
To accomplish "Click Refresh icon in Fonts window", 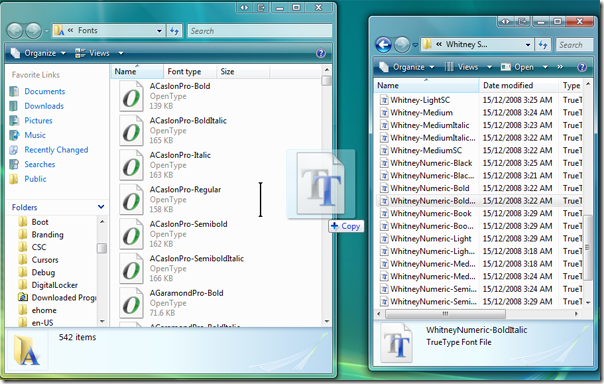I will [x=174, y=31].
